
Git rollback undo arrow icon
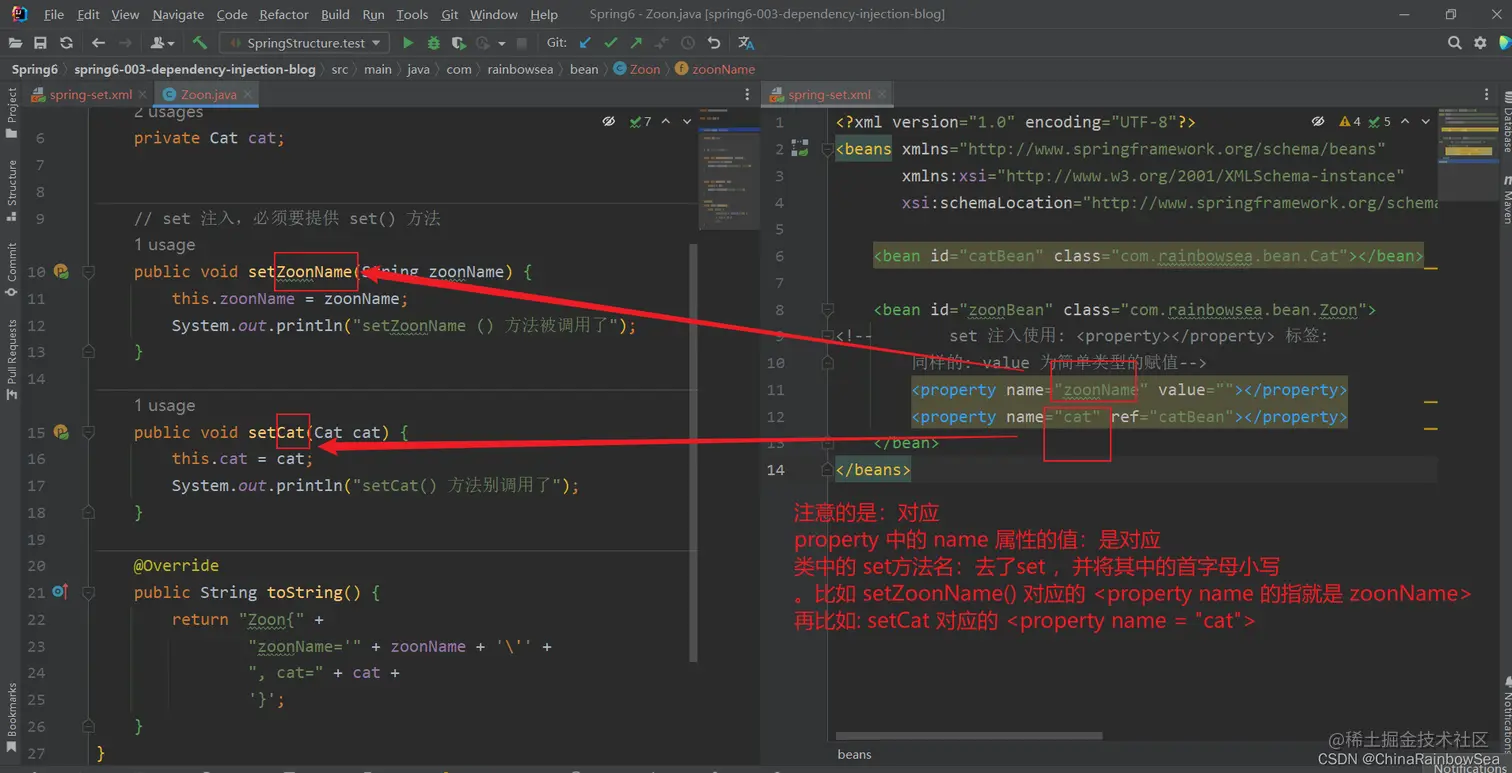713,43
